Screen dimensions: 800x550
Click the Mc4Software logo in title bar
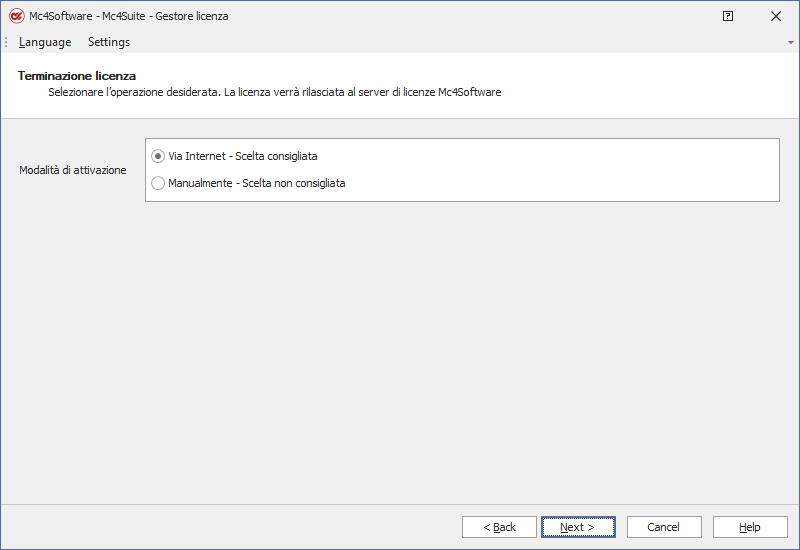(16, 16)
